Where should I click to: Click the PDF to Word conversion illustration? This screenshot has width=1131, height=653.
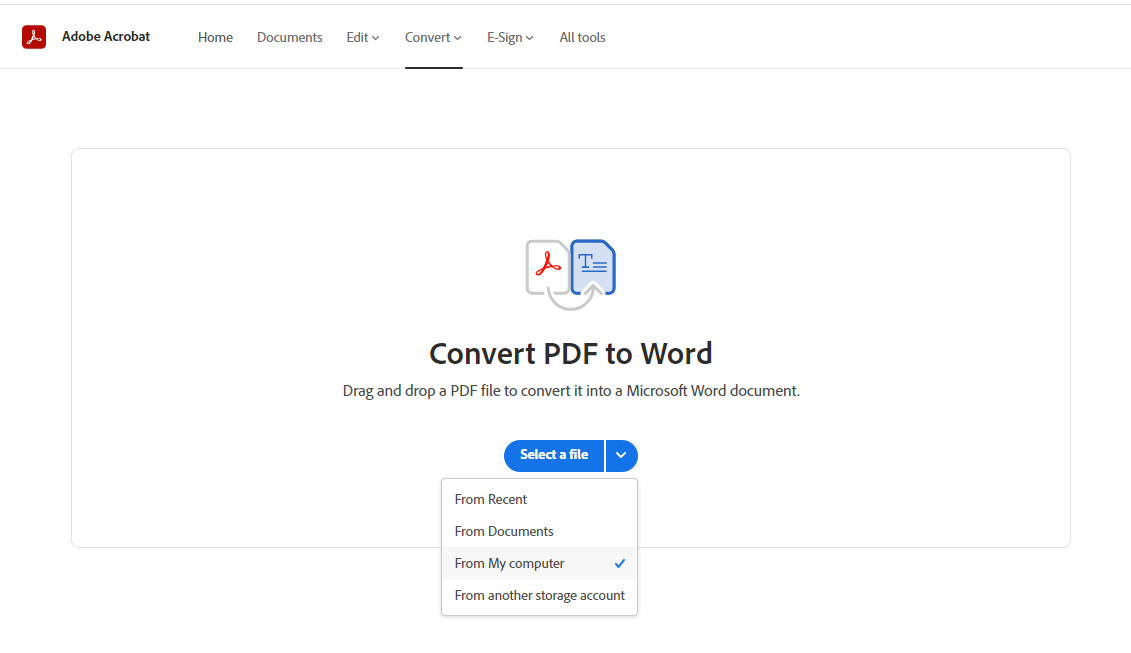point(571,274)
